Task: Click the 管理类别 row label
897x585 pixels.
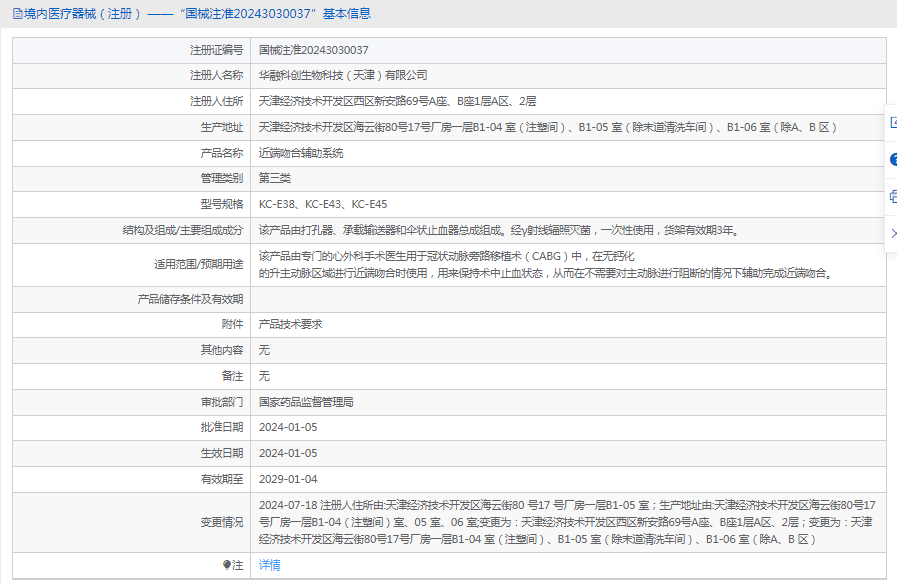Action: click(222, 178)
